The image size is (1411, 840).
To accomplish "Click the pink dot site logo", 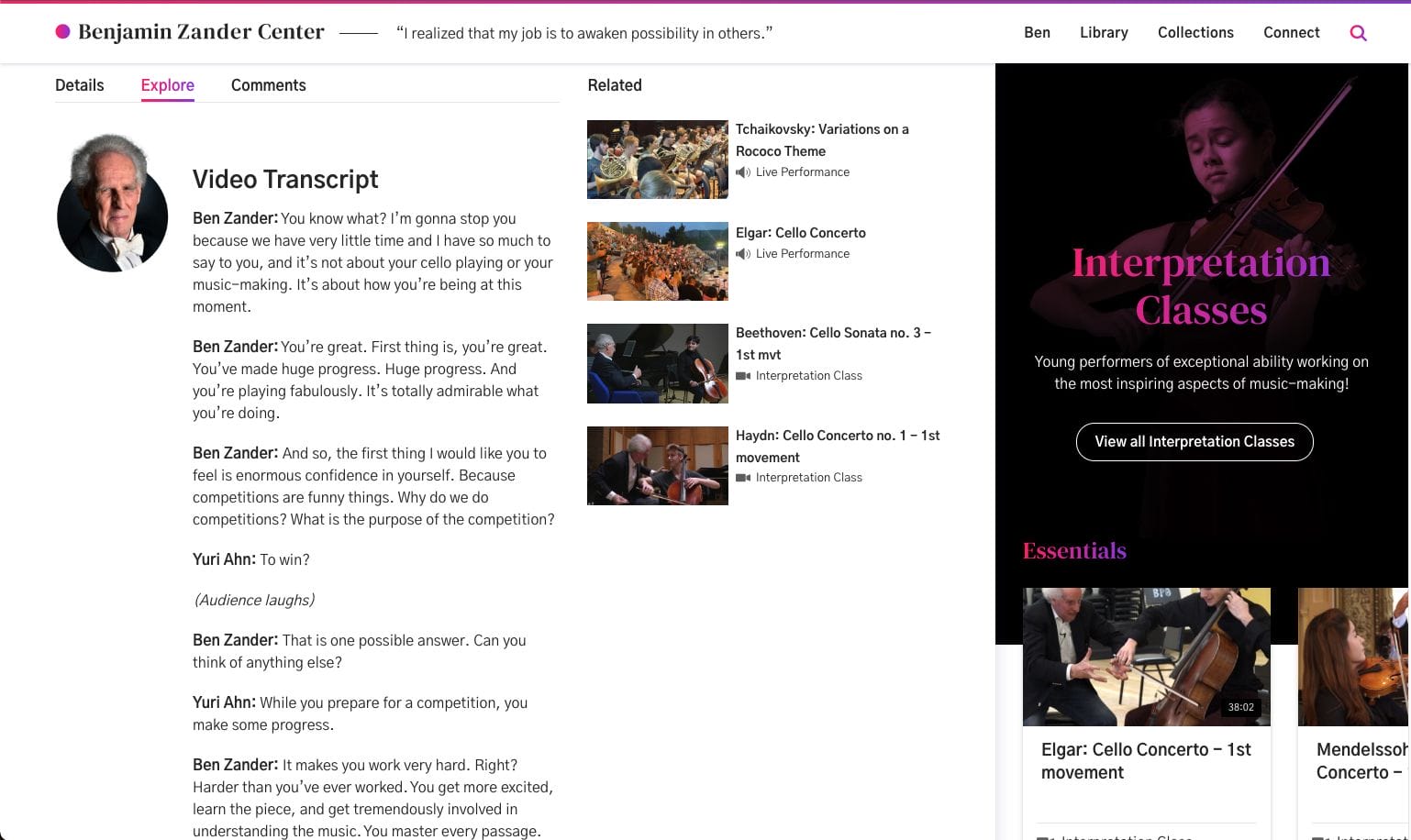I will pyautogui.click(x=62, y=32).
